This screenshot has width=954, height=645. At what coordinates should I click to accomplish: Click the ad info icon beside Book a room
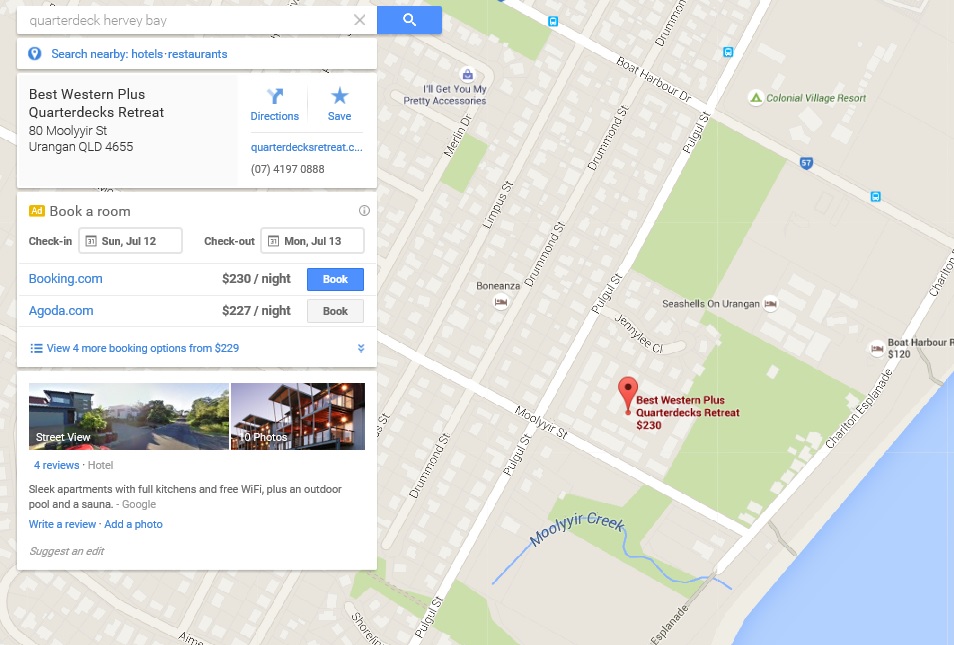point(364,211)
